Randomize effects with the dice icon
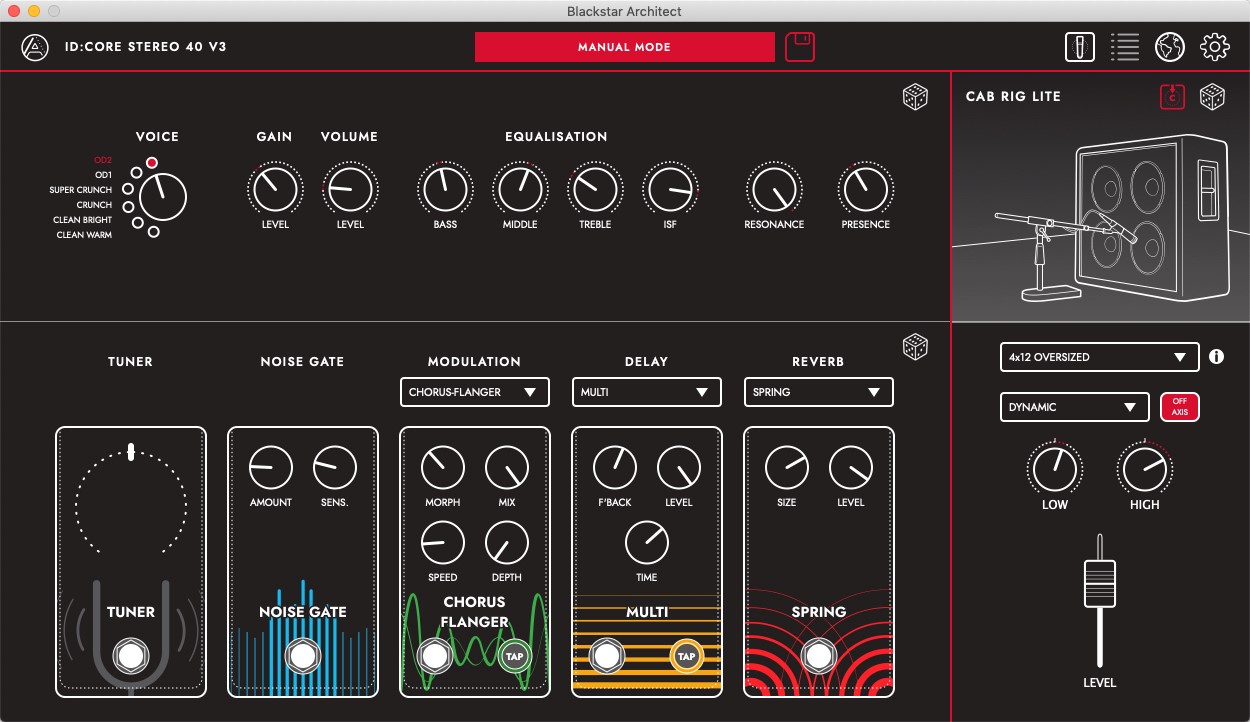This screenshot has height=722, width=1250. click(915, 346)
